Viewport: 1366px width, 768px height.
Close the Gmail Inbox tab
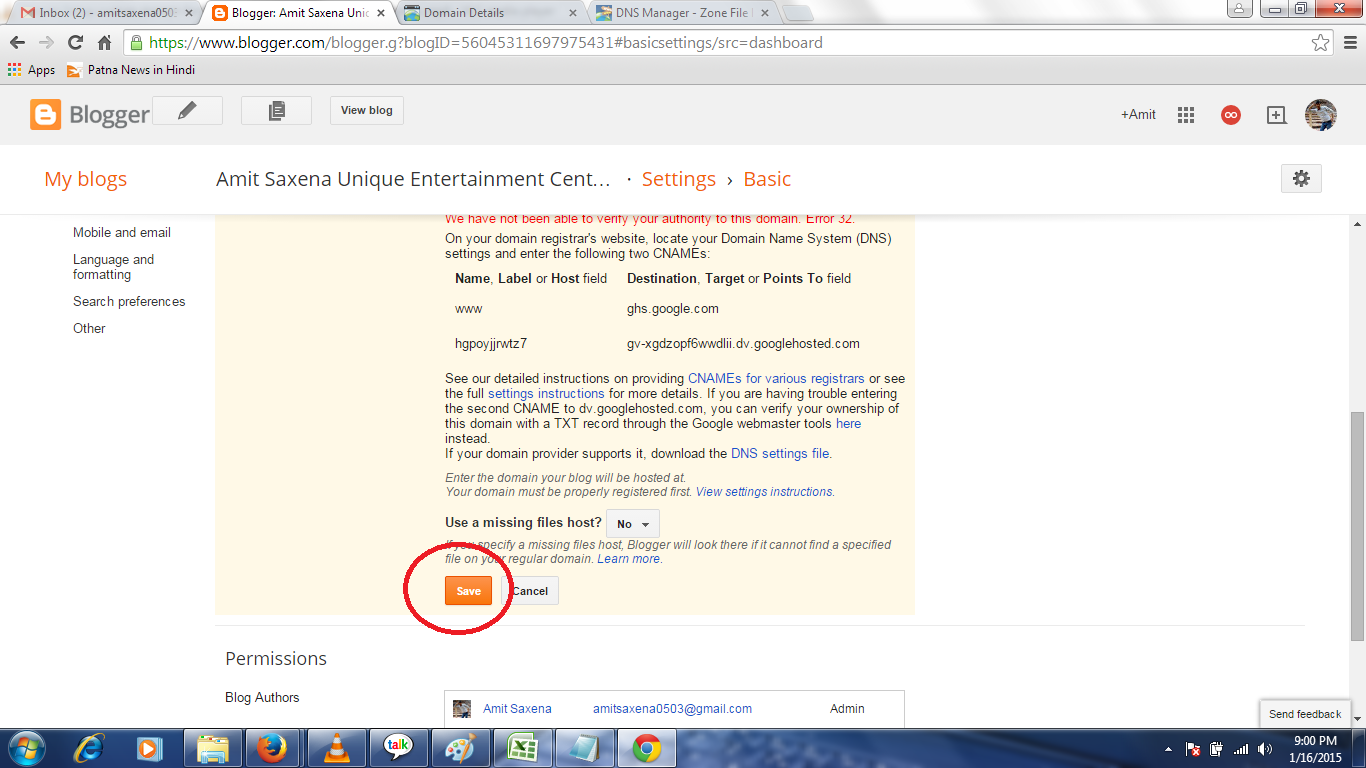point(189,13)
